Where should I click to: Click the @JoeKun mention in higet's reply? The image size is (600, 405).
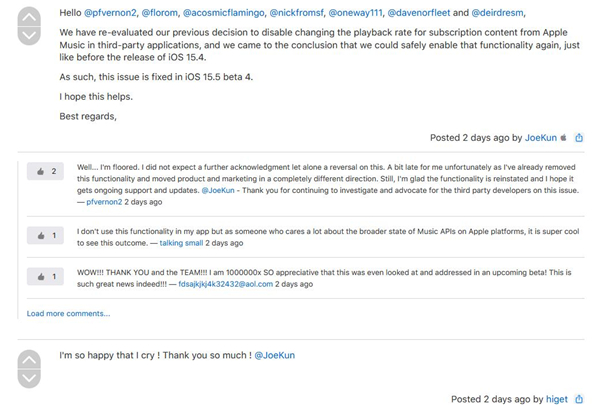click(x=274, y=355)
